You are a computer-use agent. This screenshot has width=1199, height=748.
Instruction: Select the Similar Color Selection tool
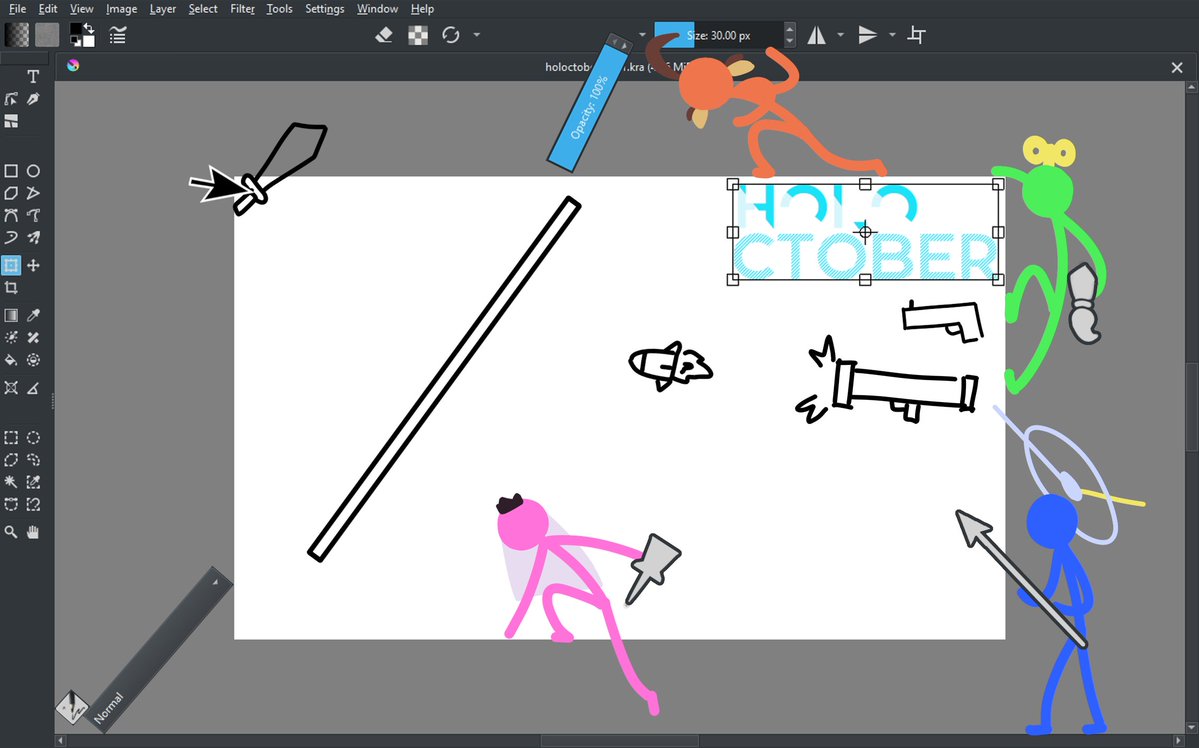pyautogui.click(x=33, y=482)
